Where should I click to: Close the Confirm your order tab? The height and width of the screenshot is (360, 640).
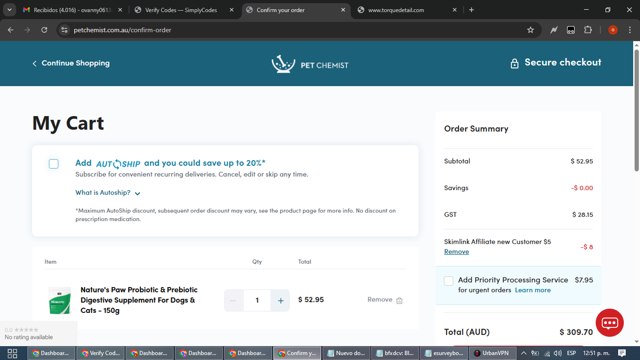pos(343,10)
